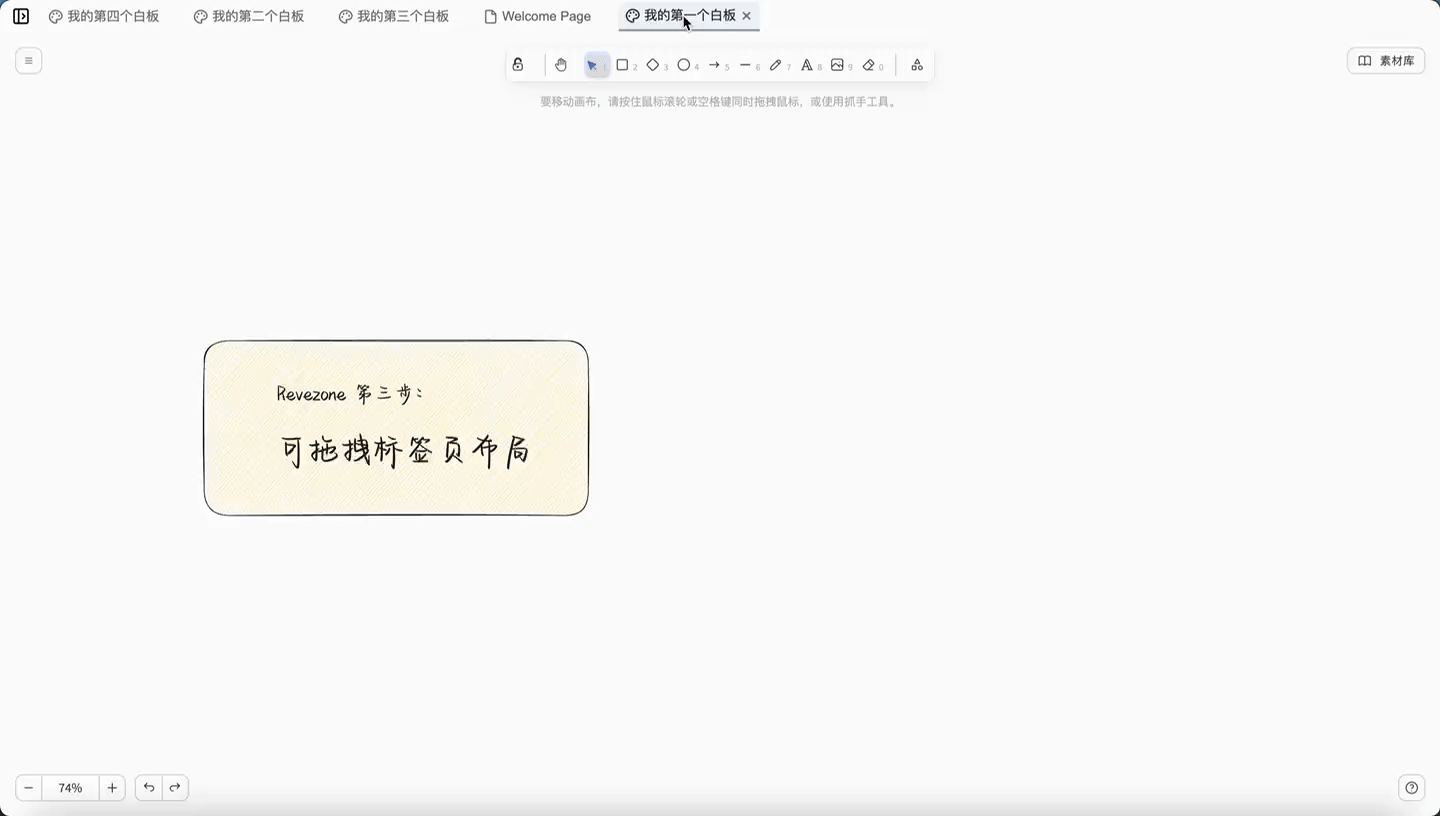The height and width of the screenshot is (816, 1440).
Task: Open the 素材库 library button
Action: (x=1386, y=61)
